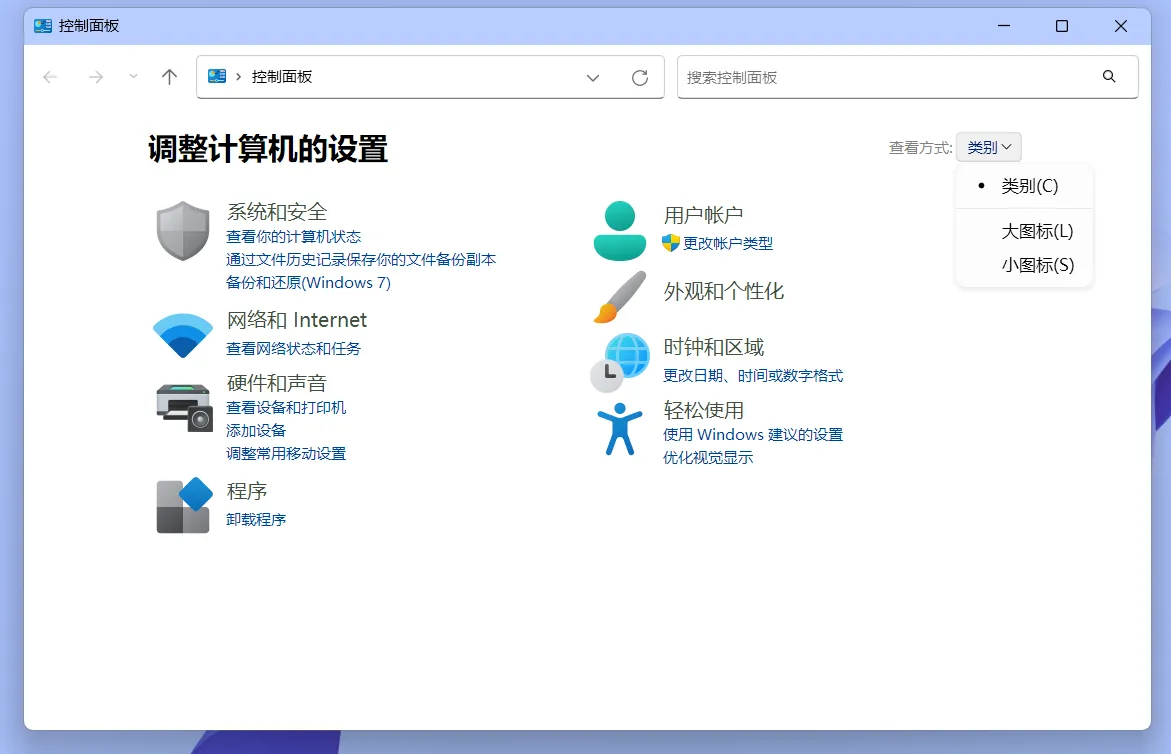Open the recent locations dropdown arrow
The height and width of the screenshot is (754, 1171).
(x=133, y=77)
